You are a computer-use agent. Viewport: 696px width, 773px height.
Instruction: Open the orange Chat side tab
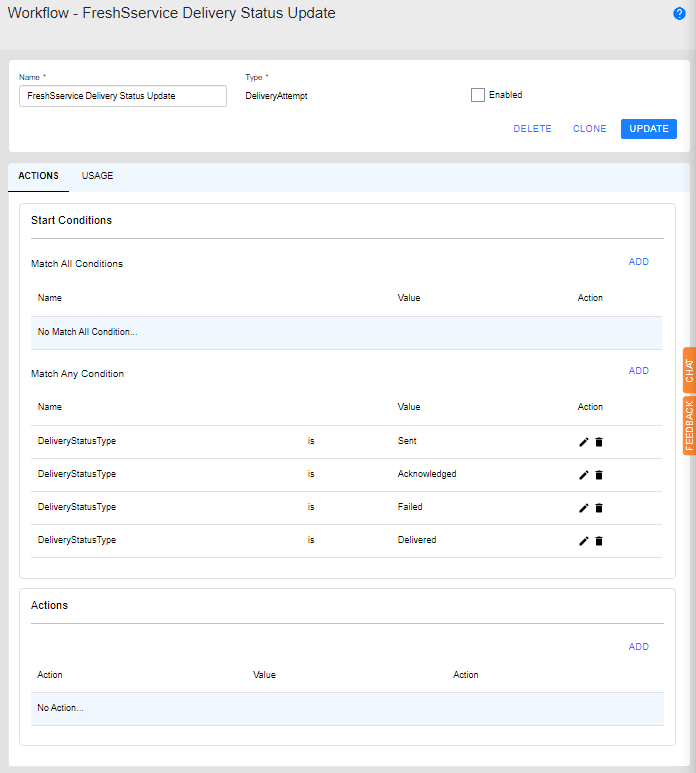[x=689, y=371]
